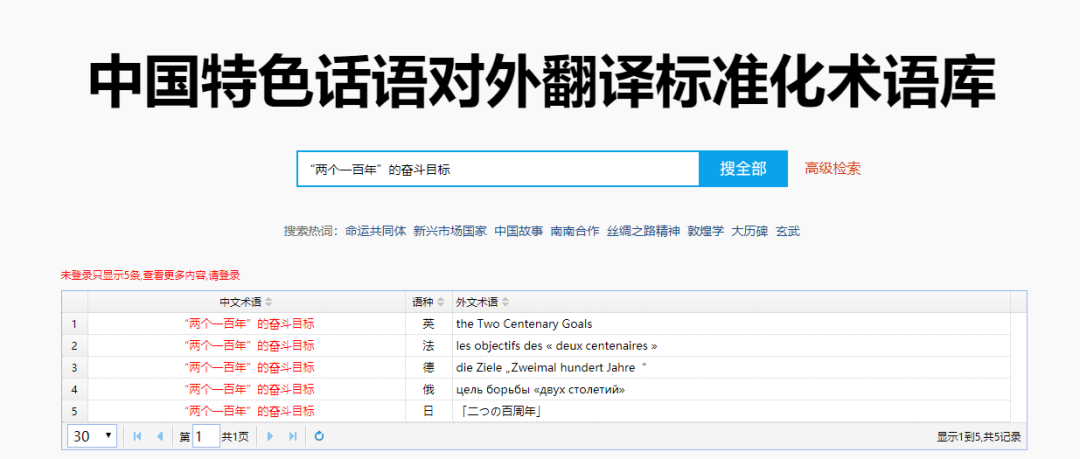This screenshot has height=459, width=1080.
Task: Select the Russian translation row
Action: [x=540, y=390]
